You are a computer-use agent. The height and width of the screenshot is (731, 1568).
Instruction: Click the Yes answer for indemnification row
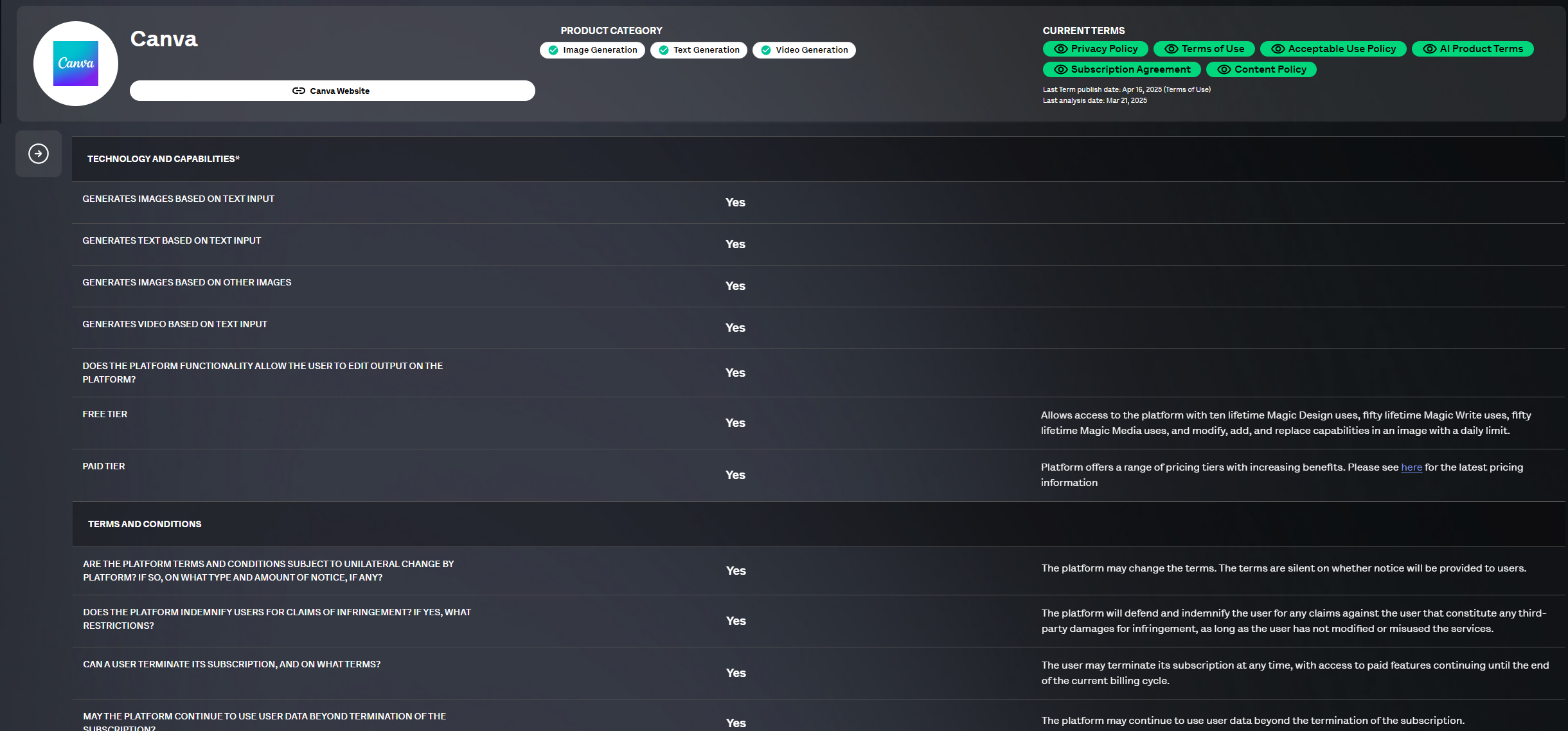[x=736, y=621]
